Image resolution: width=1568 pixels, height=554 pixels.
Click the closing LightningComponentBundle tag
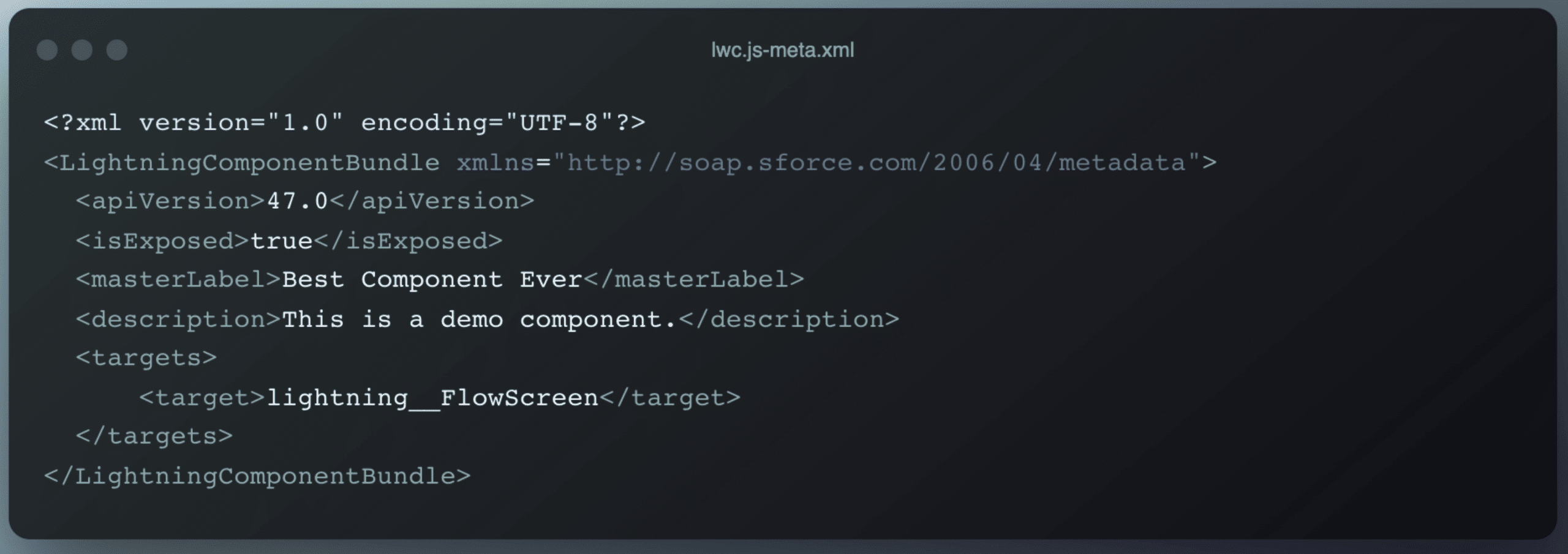257,476
